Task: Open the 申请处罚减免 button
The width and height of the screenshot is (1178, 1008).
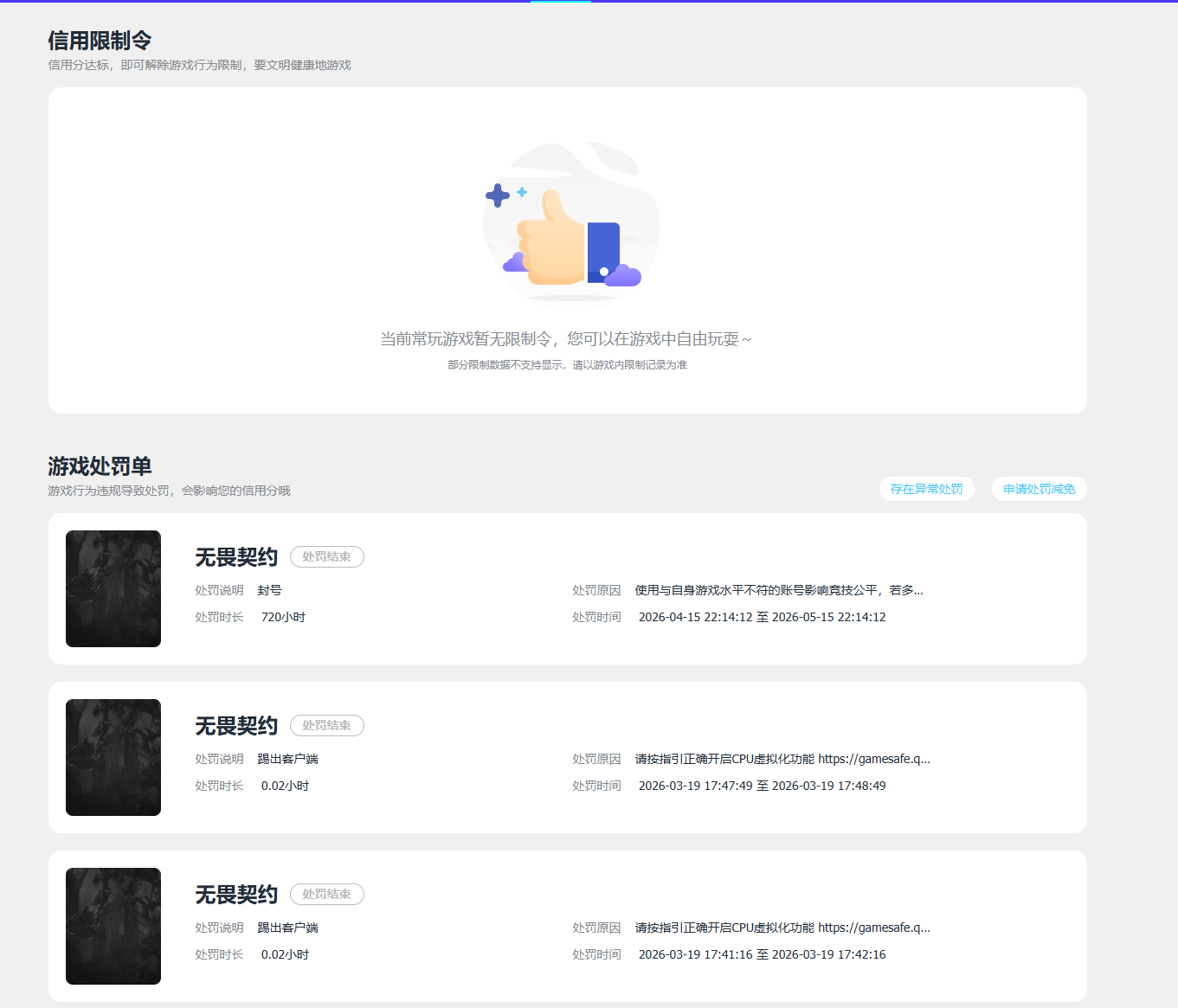Action: tap(1039, 489)
